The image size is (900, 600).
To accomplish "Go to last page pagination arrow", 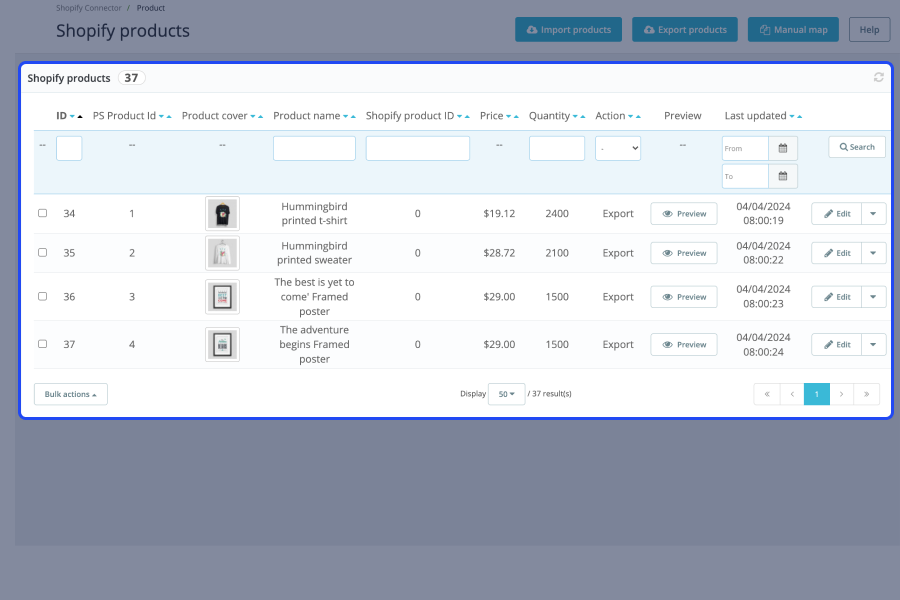I will 867,394.
